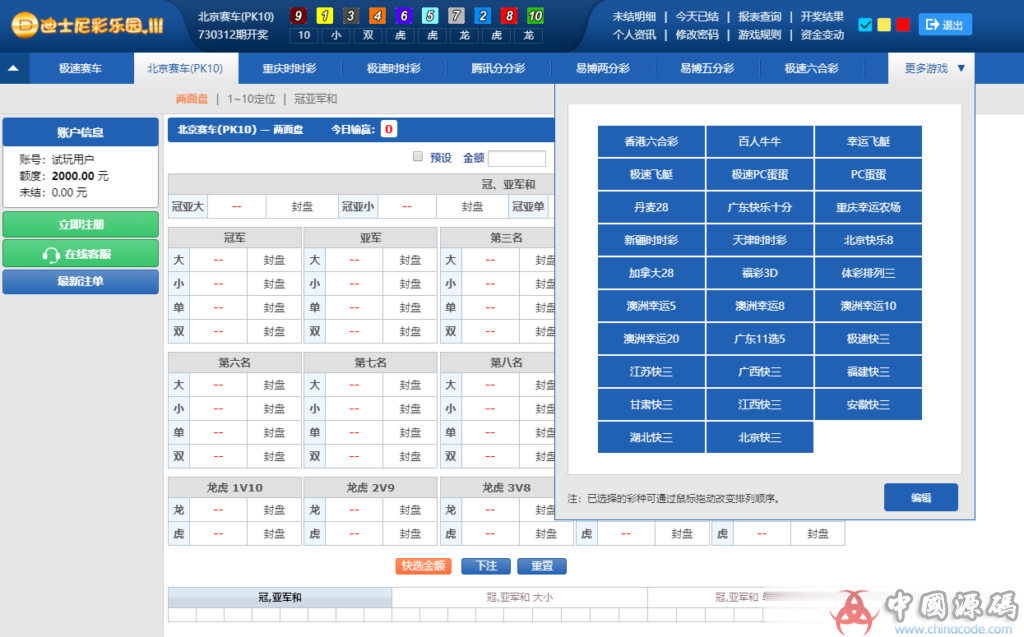The width and height of the screenshot is (1024, 637).
Task: Choose 极速PC蛋蛋 game
Action: [760, 174]
